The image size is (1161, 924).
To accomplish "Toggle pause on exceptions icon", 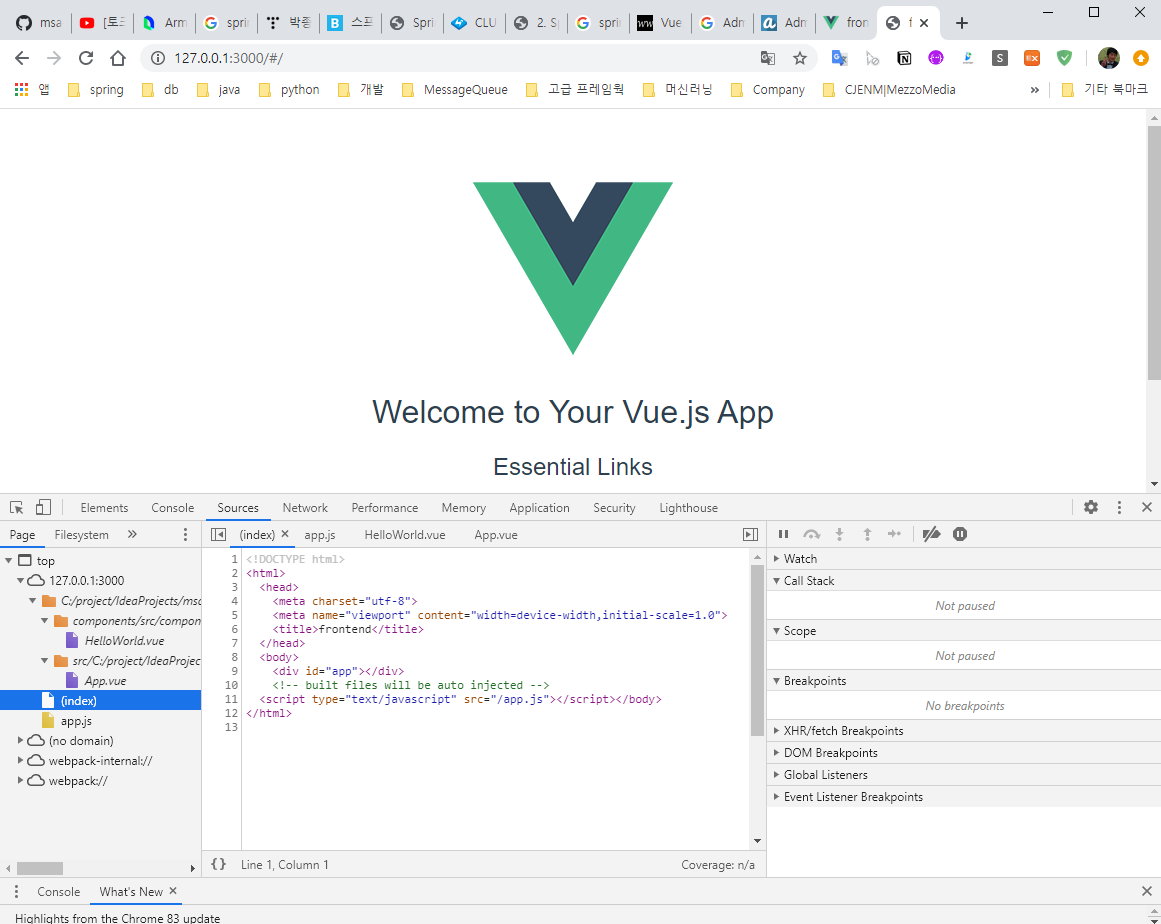I will click(x=960, y=534).
